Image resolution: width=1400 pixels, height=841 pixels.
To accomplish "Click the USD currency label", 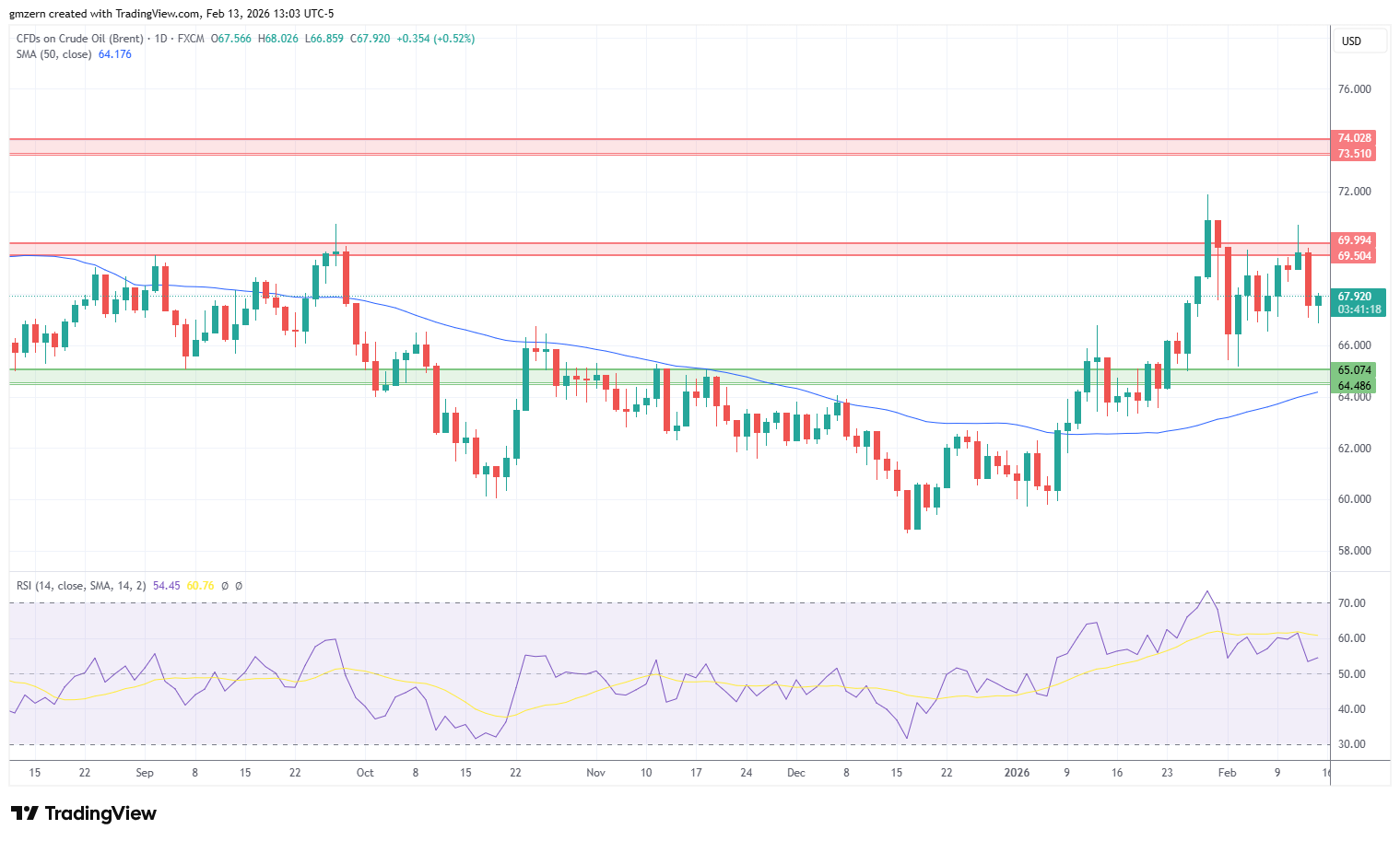I will tap(1351, 41).
